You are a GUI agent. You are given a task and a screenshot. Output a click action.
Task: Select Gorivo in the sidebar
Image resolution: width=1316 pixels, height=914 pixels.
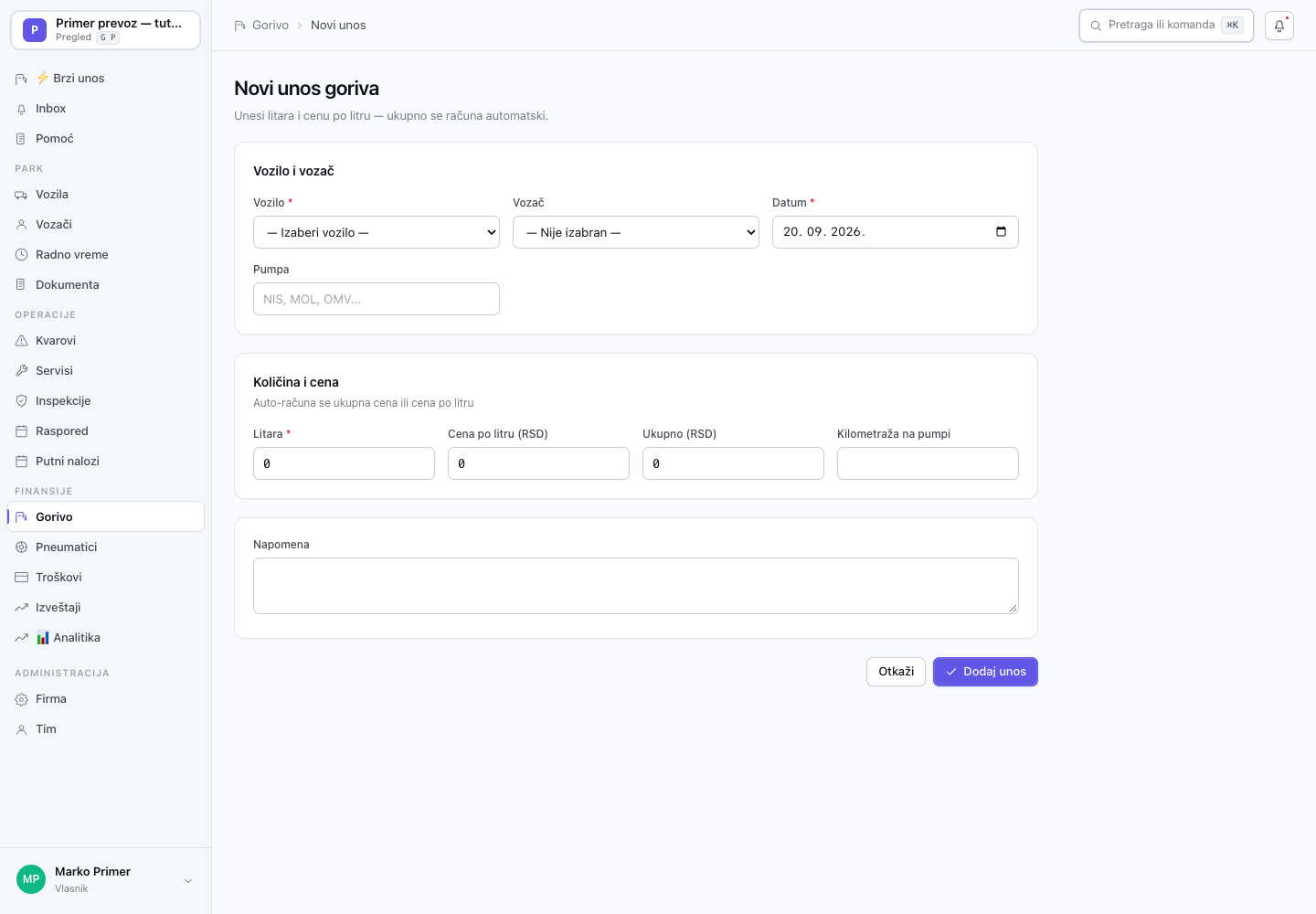[105, 517]
